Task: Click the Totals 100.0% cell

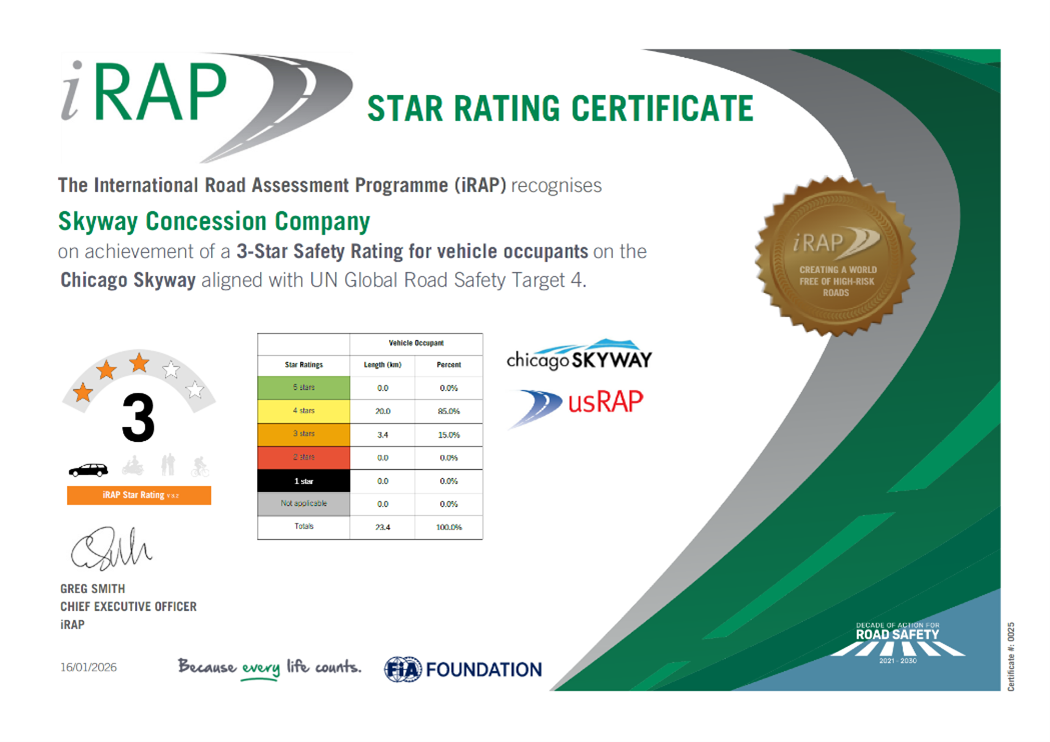Action: click(448, 527)
